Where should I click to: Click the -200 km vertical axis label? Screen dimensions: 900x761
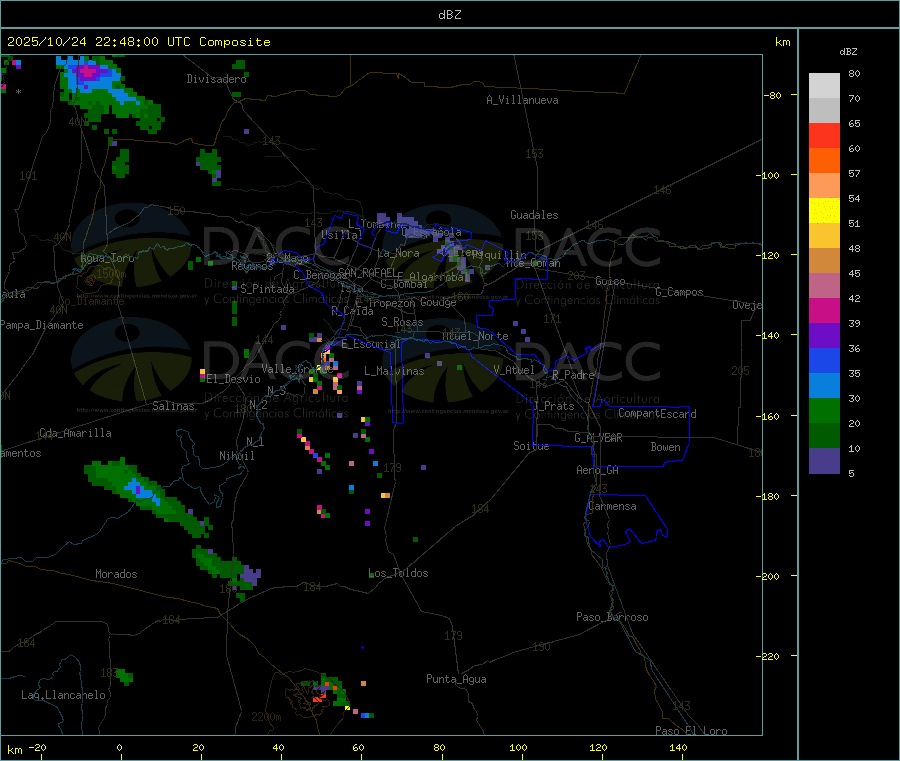coord(767,576)
